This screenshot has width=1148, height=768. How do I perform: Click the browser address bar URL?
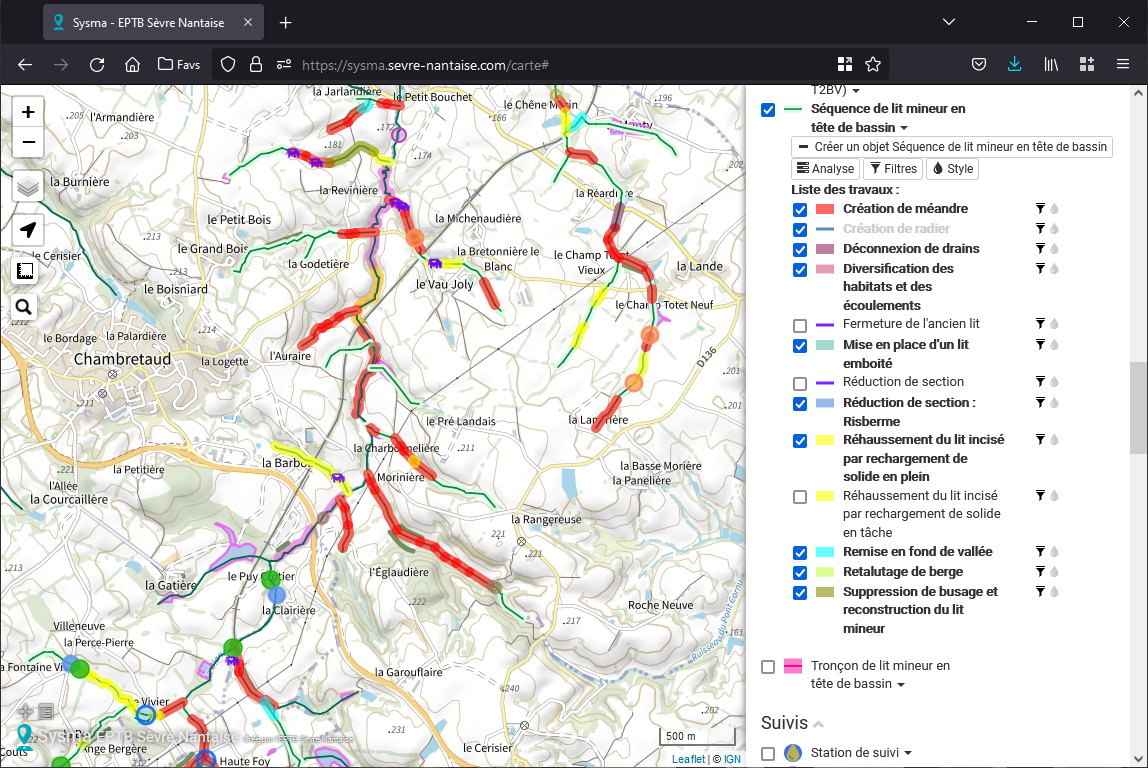click(x=425, y=65)
